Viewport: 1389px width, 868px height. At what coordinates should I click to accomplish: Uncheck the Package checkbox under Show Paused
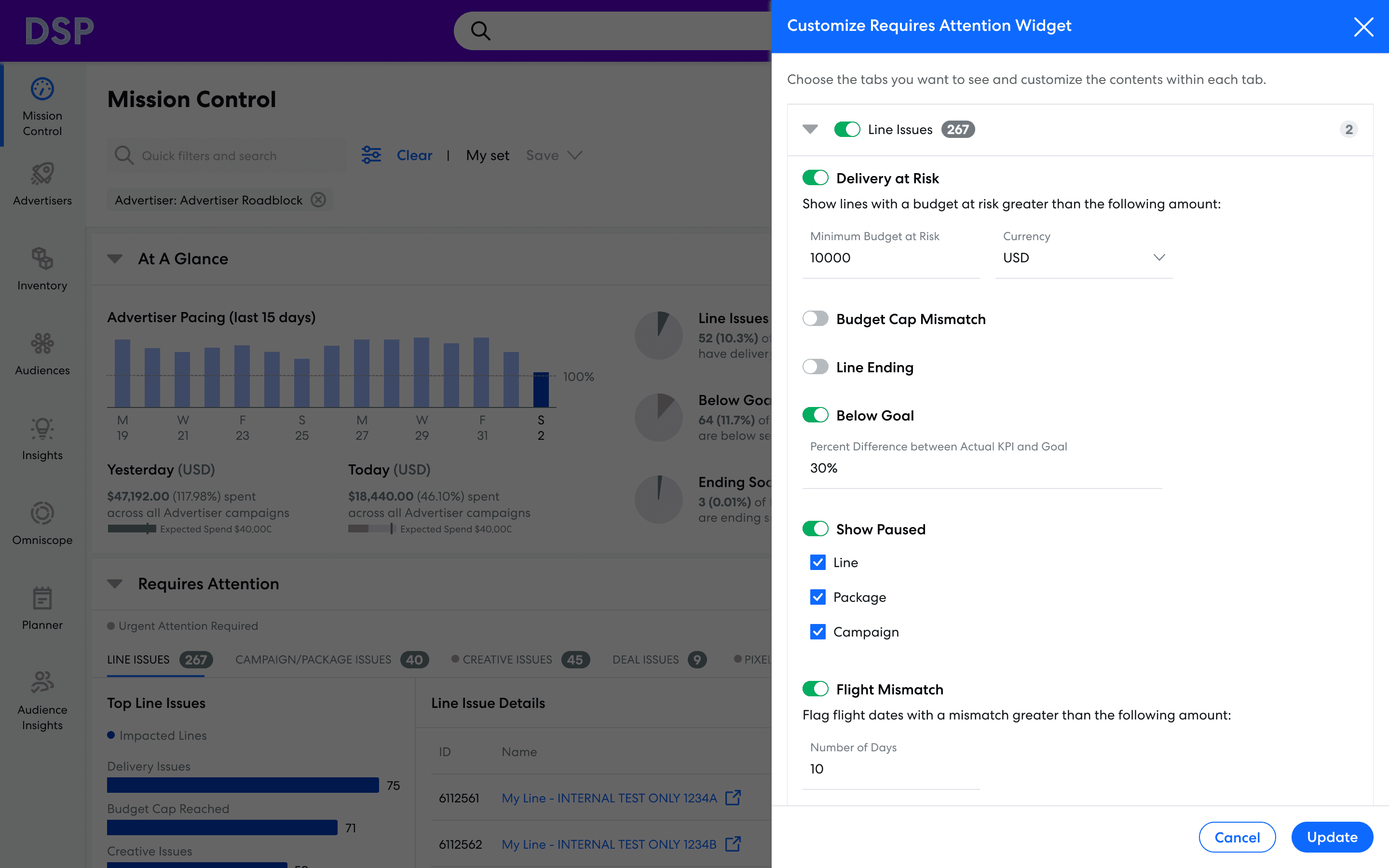[818, 597]
